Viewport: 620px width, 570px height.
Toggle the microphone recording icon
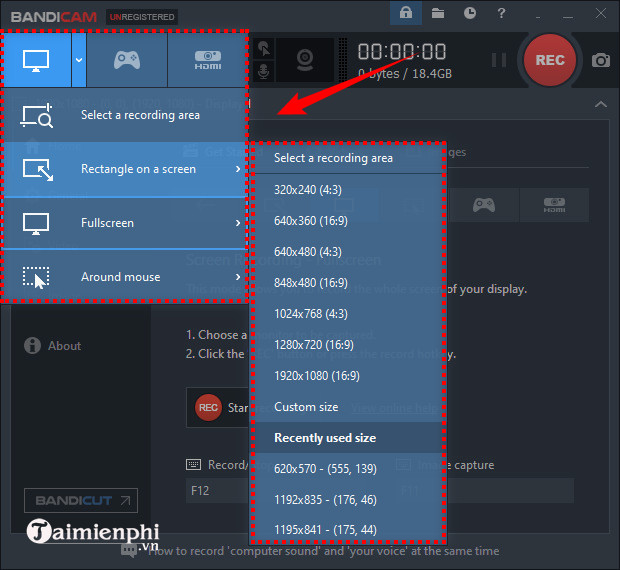(264, 72)
